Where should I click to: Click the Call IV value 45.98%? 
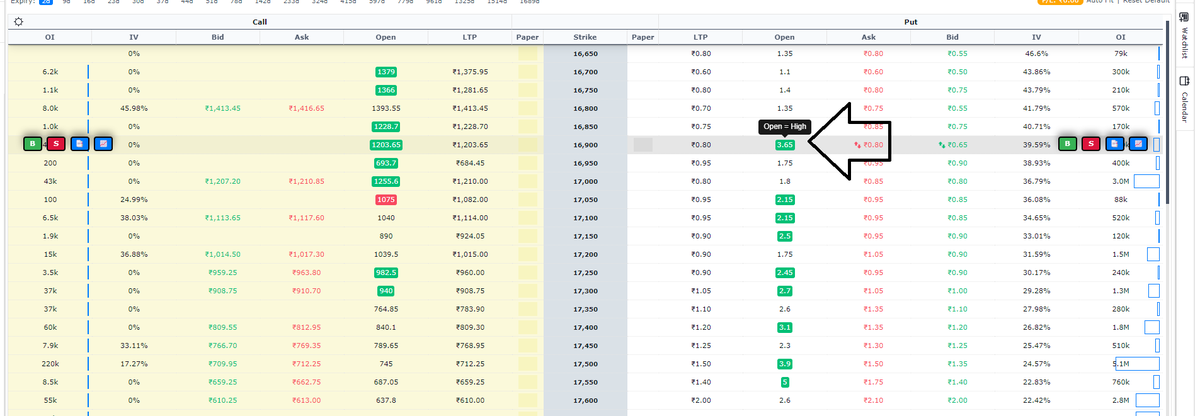(134, 108)
